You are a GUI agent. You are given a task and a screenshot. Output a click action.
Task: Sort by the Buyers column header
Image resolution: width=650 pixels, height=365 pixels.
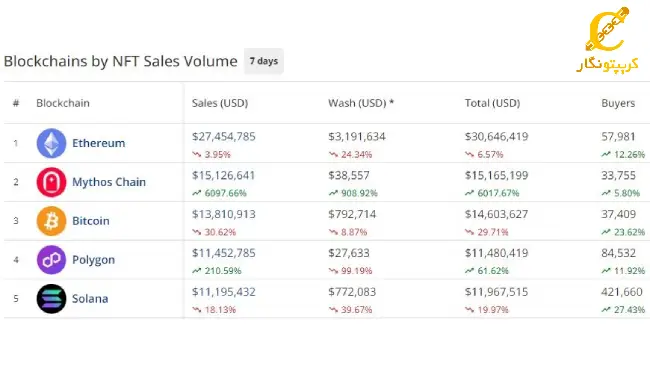pos(618,103)
